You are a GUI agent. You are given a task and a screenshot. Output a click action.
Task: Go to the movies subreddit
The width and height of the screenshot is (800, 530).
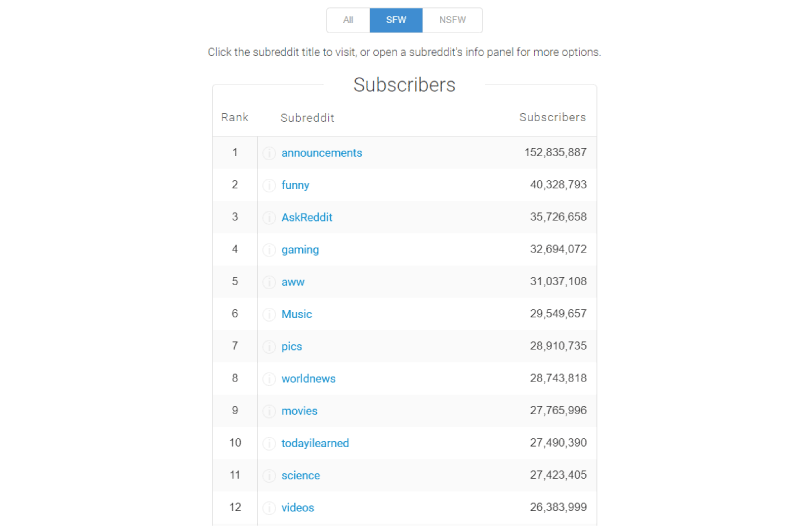coord(299,411)
